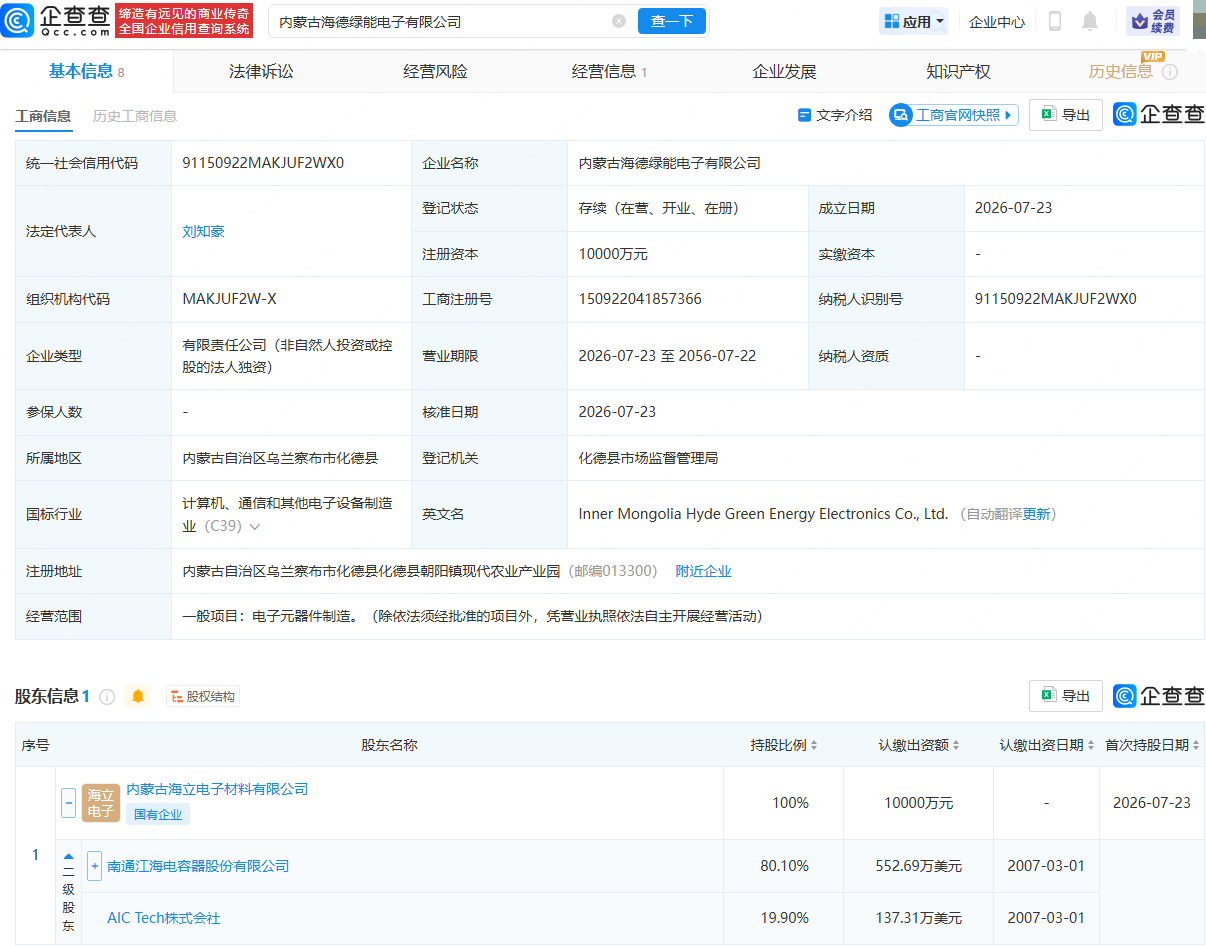Collapse 内蒙古海立电子材料有限公司 with minus box
This screenshot has height=946, width=1206.
coord(69,802)
